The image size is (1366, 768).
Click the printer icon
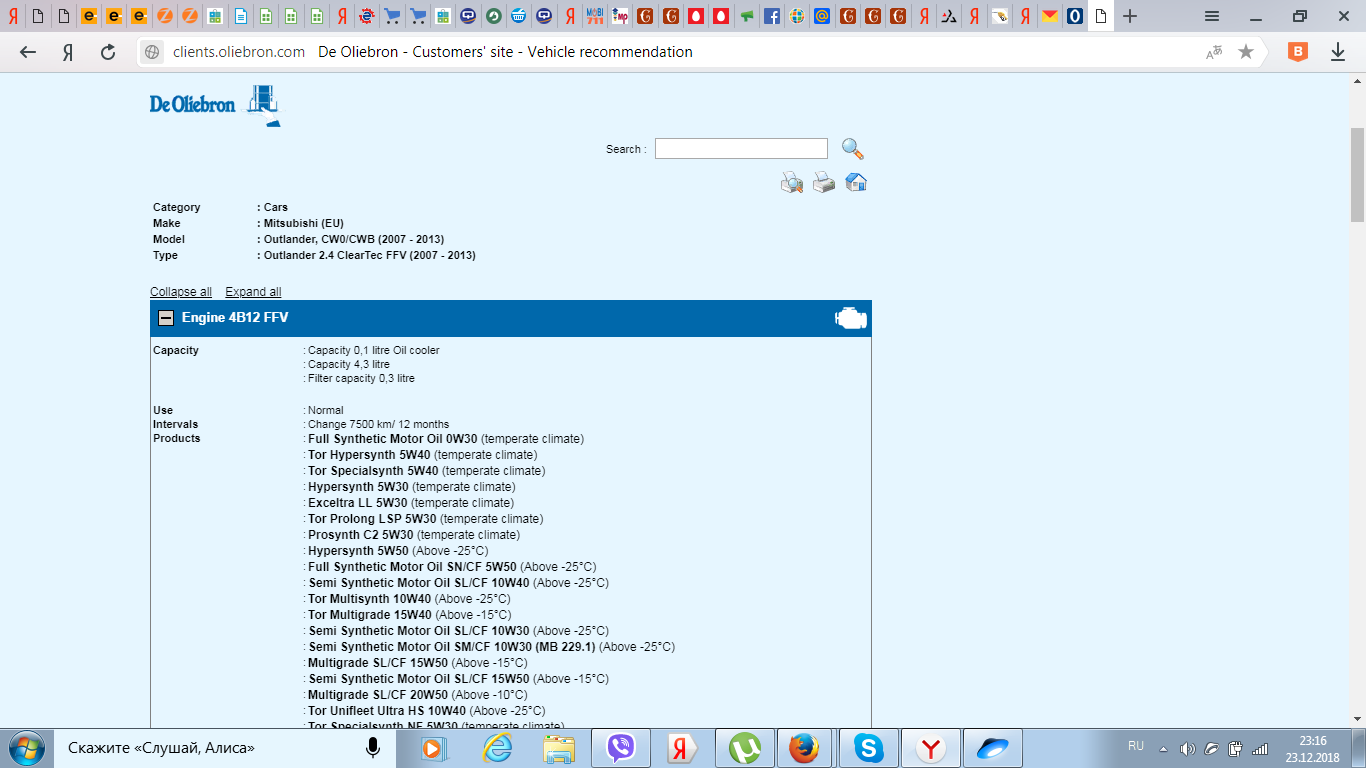coord(824,182)
